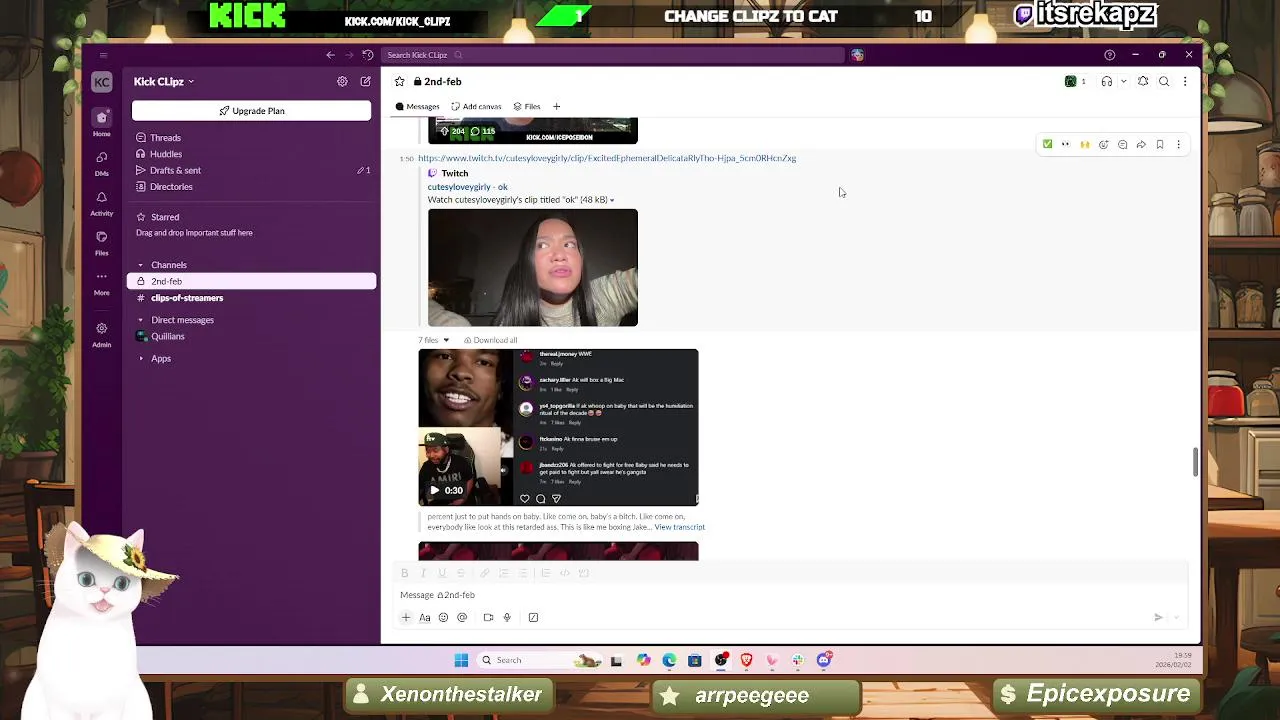Screen dimensions: 1280x720
Task: Search within the channel magnifier icon
Action: point(1164,81)
